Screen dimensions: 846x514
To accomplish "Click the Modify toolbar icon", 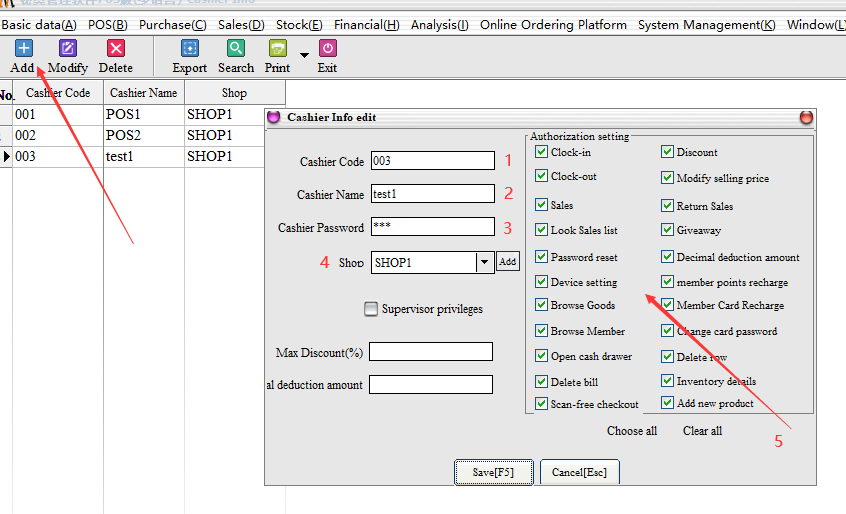I will coord(68,48).
